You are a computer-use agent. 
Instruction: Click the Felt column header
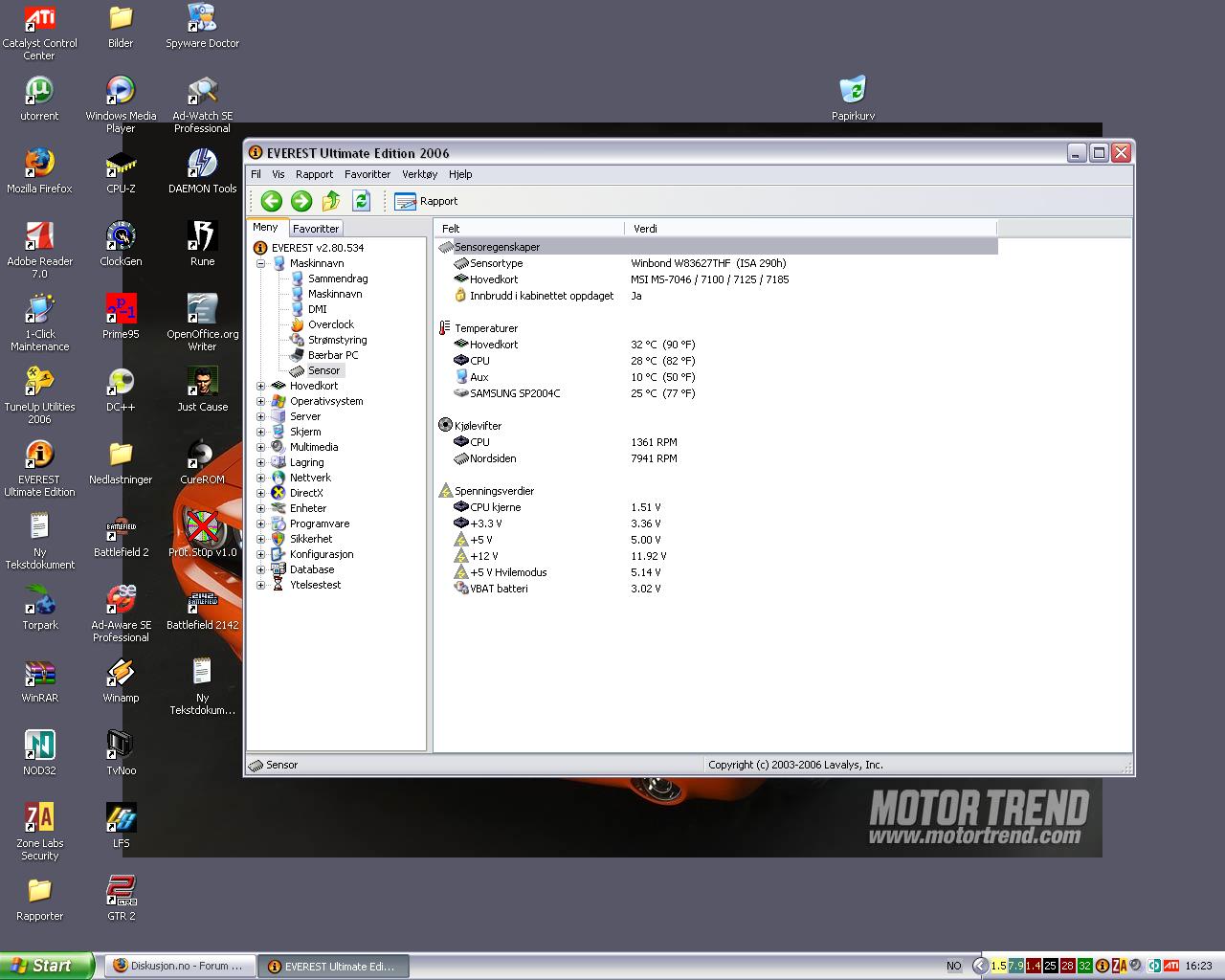[x=529, y=229]
